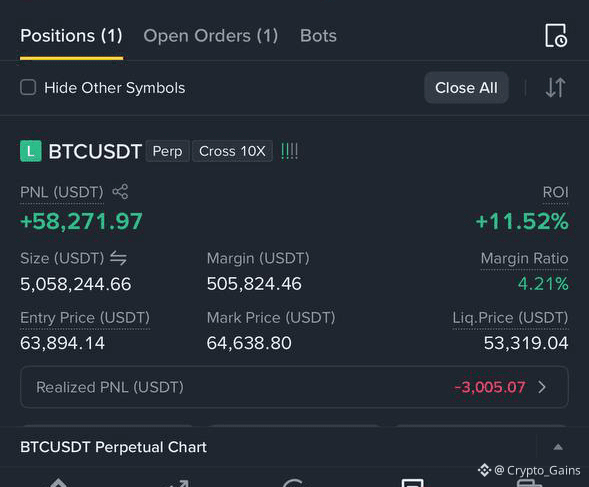Viewport: 589px width, 487px height.
Task: Expand the BTCUSDT Perpetual Chart arrow
Action: click(x=558, y=447)
